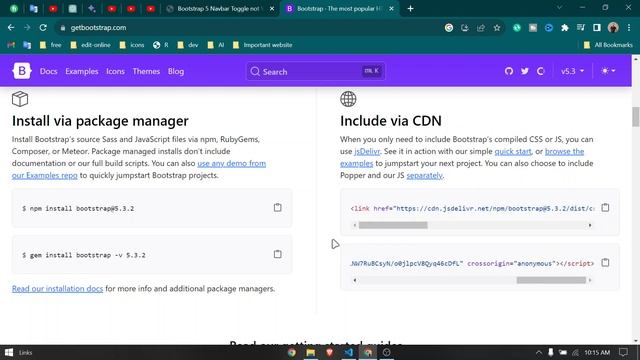This screenshot has width=640, height=360.
Task: Focus the Bootstrap docs Search field
Action: pos(316,71)
